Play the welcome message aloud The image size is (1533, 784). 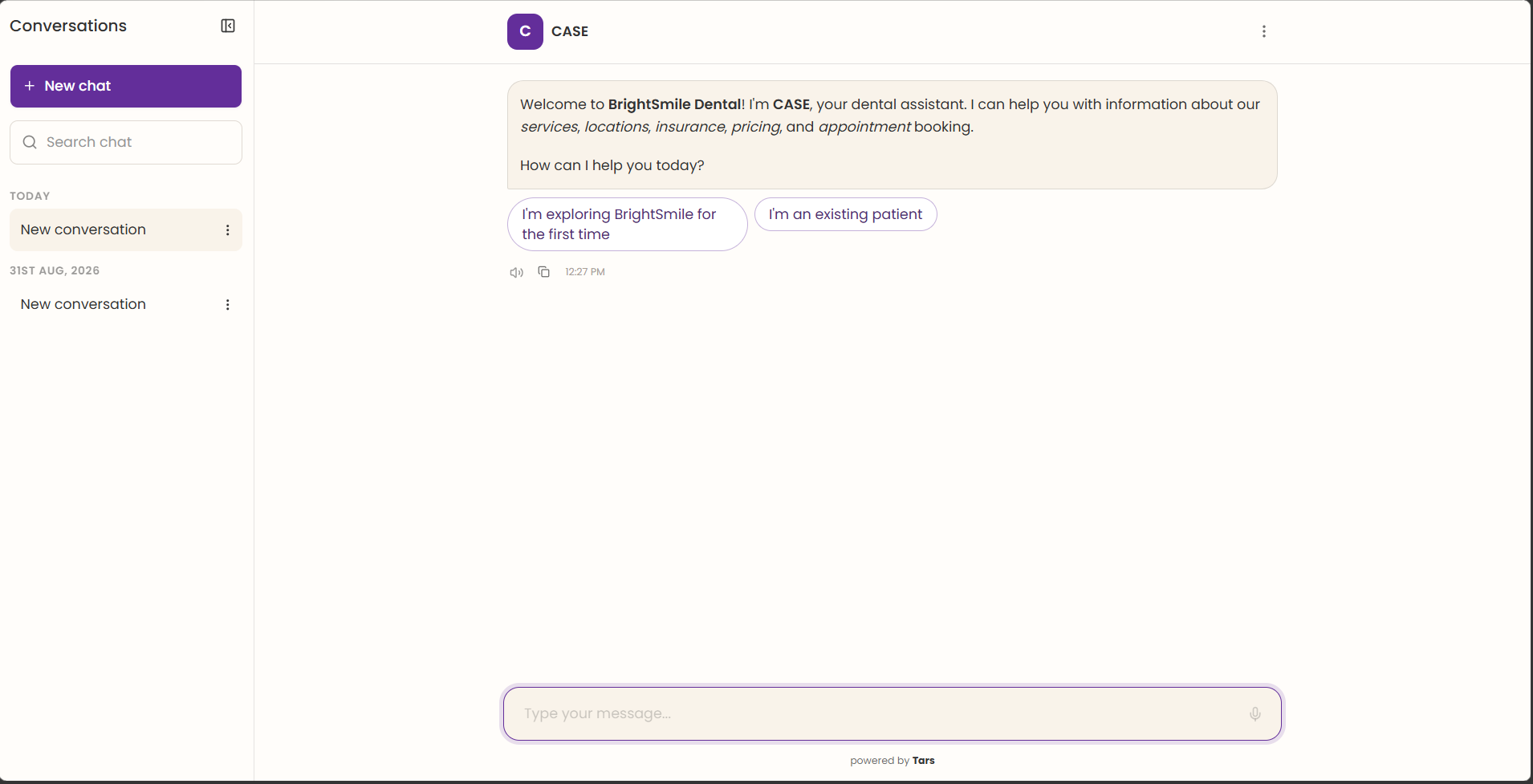point(517,272)
